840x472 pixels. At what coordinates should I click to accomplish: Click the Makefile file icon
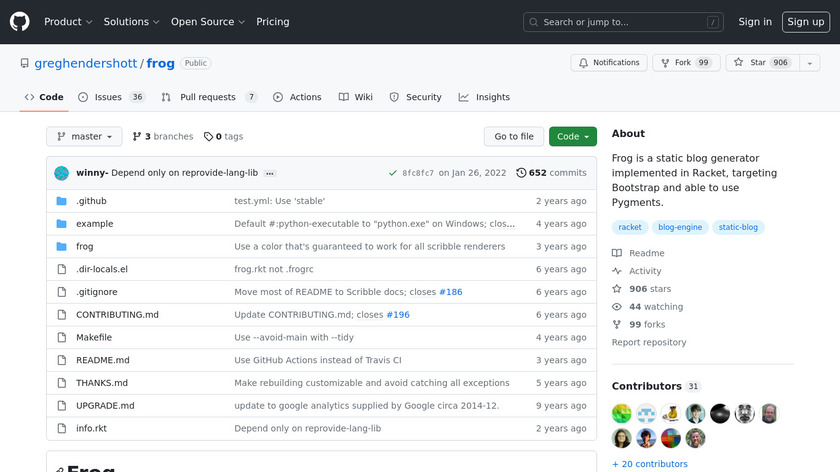pyautogui.click(x=61, y=338)
